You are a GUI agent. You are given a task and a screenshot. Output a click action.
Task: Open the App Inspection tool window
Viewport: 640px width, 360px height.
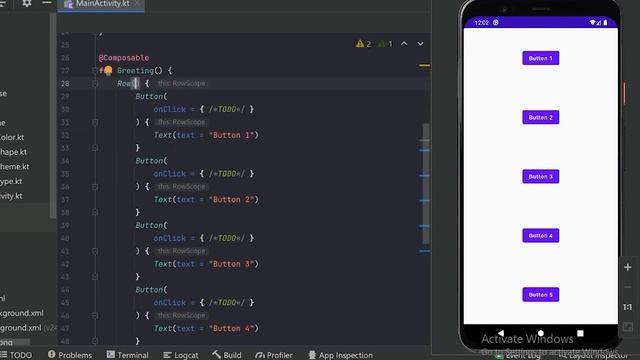pos(340,355)
